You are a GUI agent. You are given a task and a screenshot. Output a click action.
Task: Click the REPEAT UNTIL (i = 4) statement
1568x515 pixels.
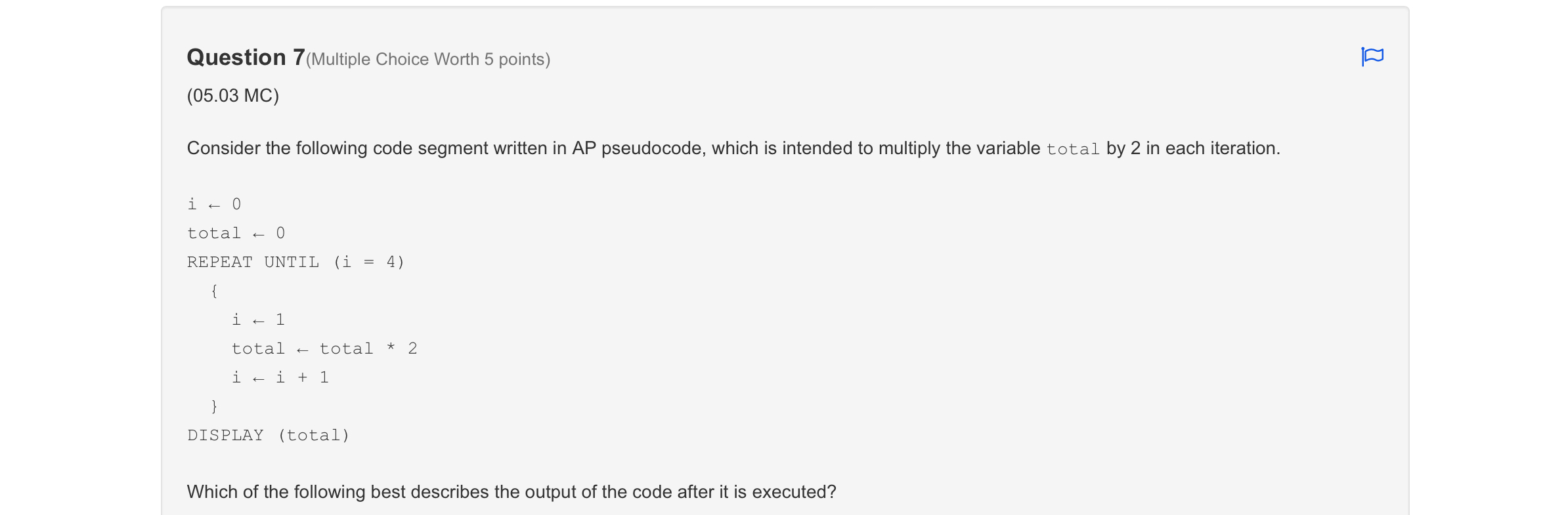pyautogui.click(x=295, y=261)
